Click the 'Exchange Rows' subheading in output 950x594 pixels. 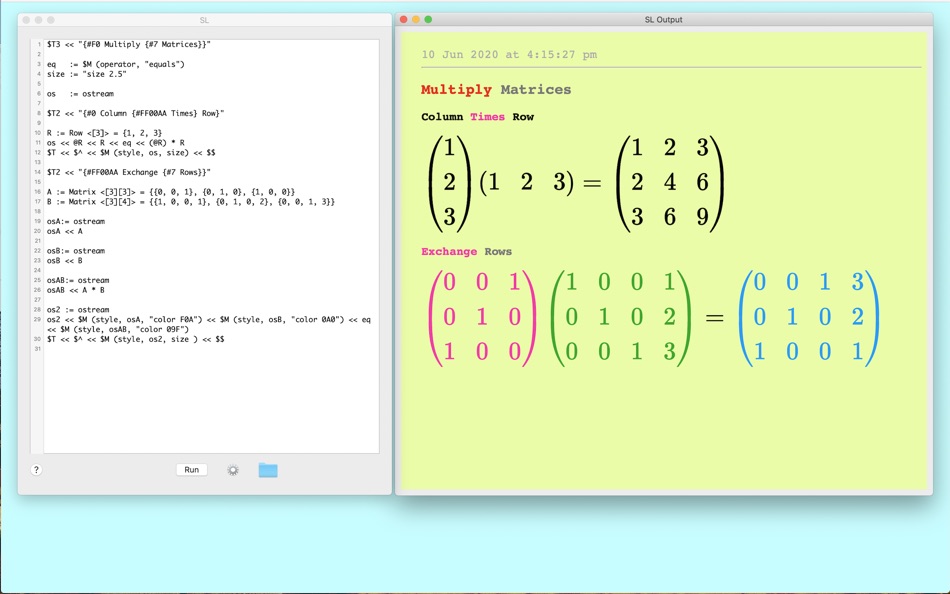pyautogui.click(x=467, y=252)
